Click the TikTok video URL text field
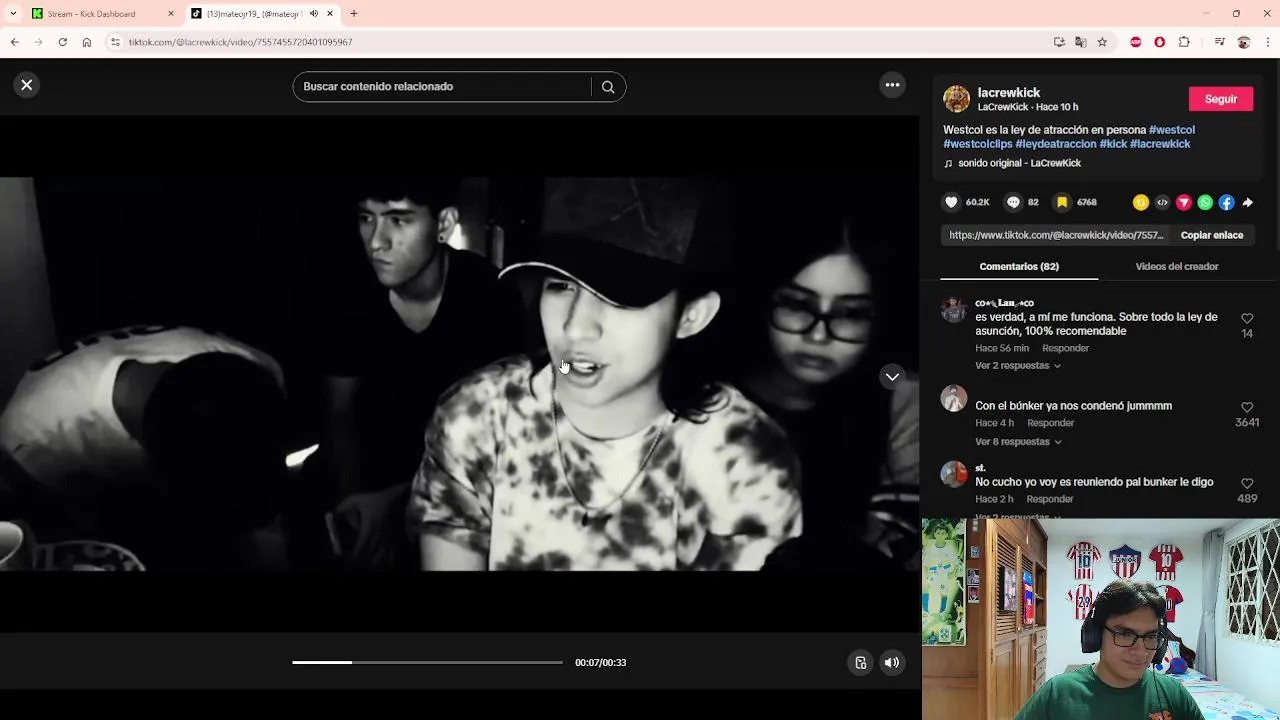 pyautogui.click(x=1056, y=235)
